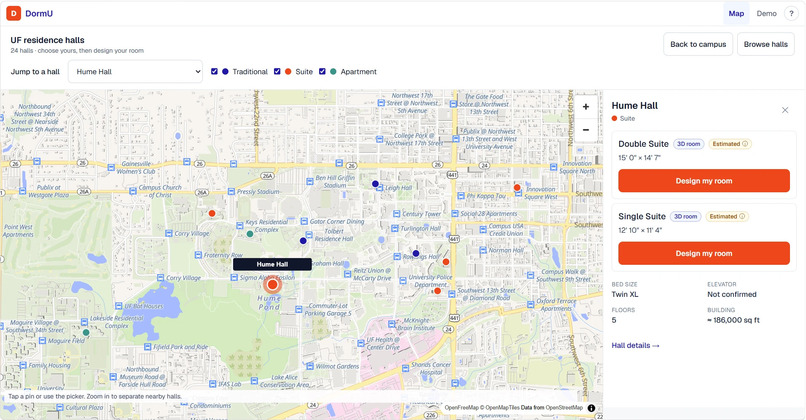Screen dimensions: 806x420
Task: Zoom out the map with minus
Action: point(585,130)
